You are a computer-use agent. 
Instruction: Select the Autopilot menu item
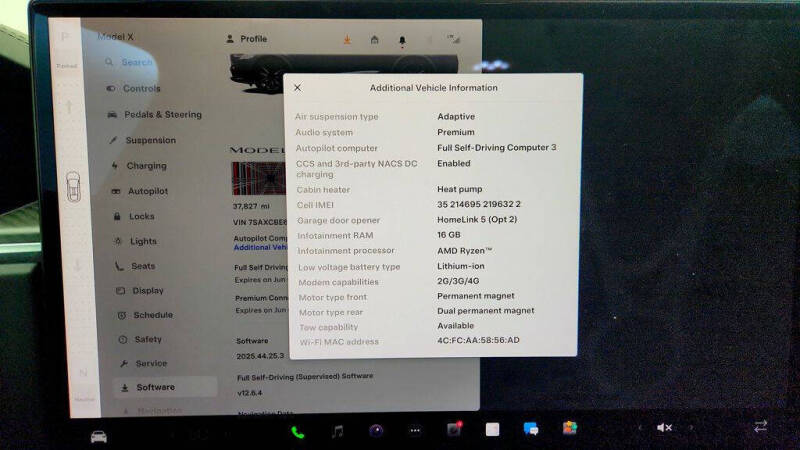point(140,191)
